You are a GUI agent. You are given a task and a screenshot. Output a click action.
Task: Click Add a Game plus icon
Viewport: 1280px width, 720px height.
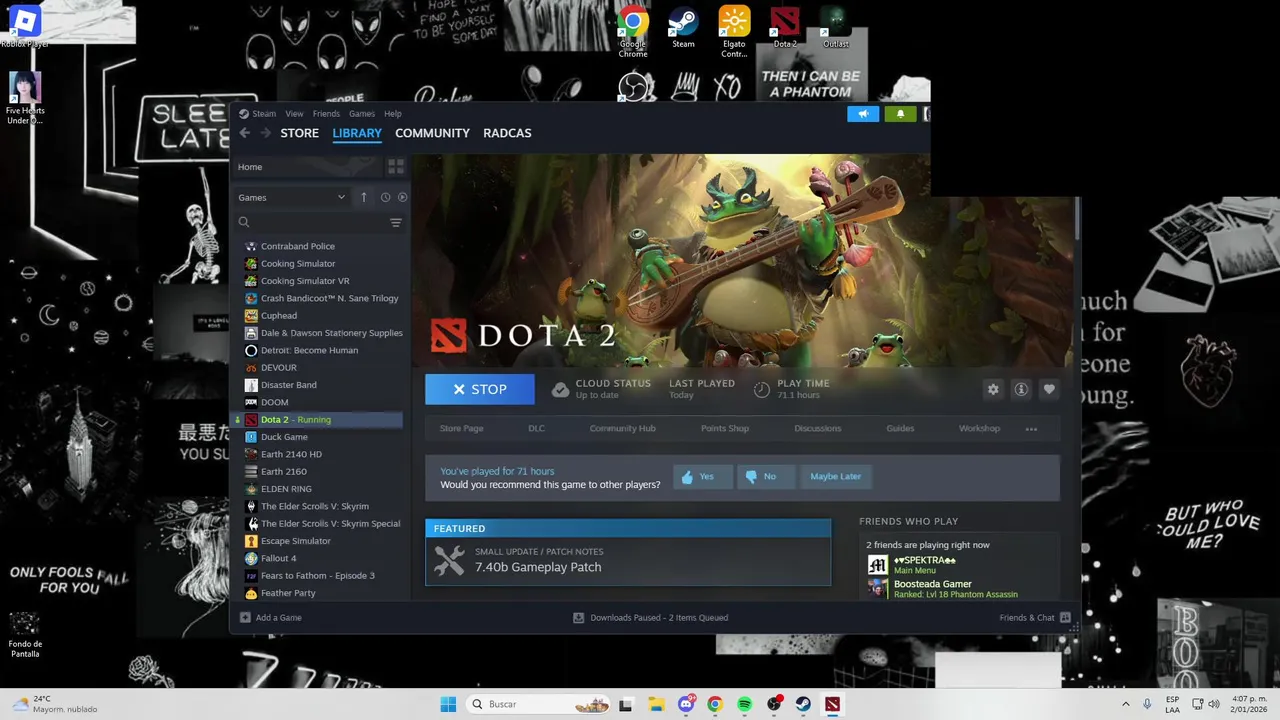pos(245,617)
